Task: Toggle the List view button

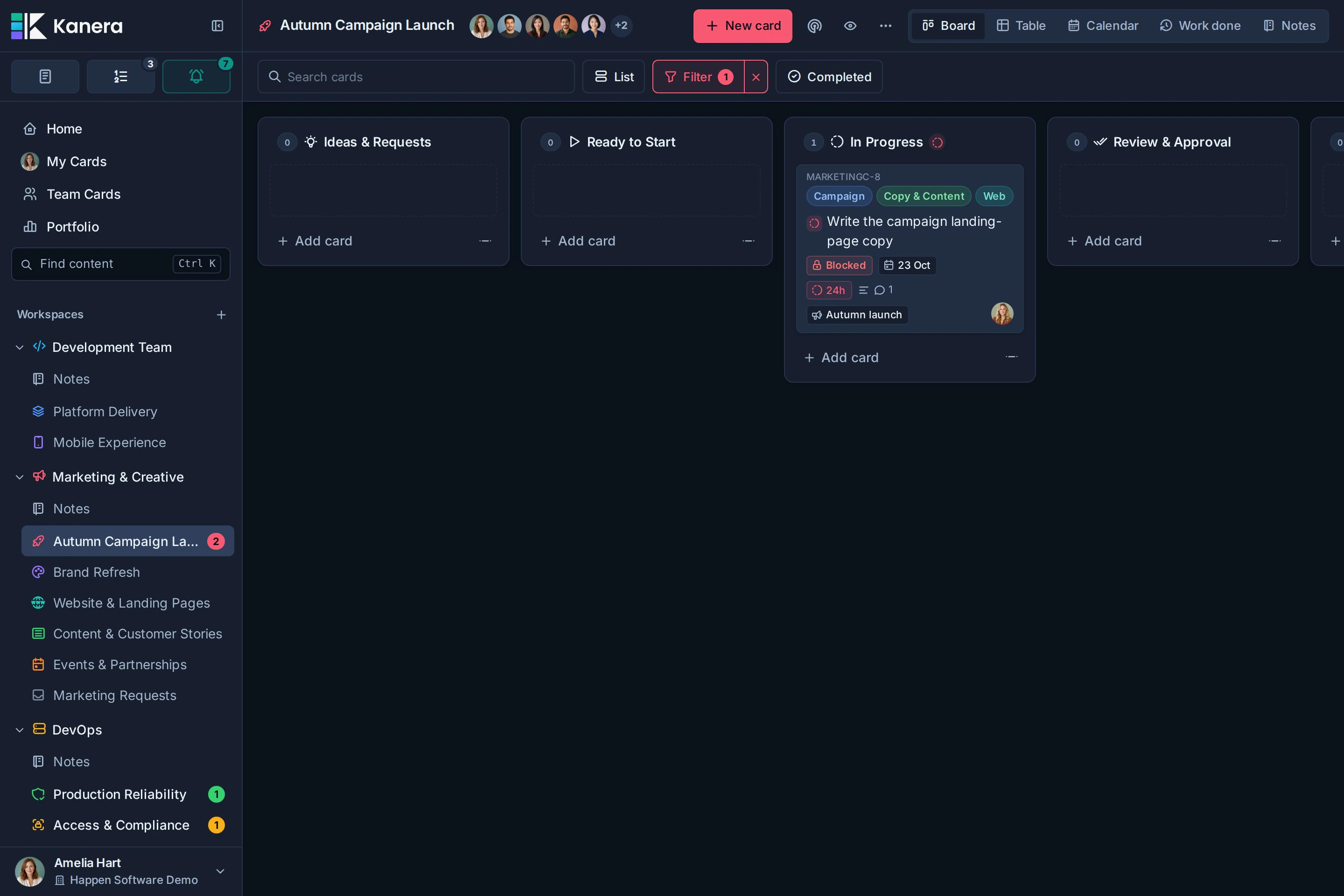Action: pyautogui.click(x=614, y=77)
